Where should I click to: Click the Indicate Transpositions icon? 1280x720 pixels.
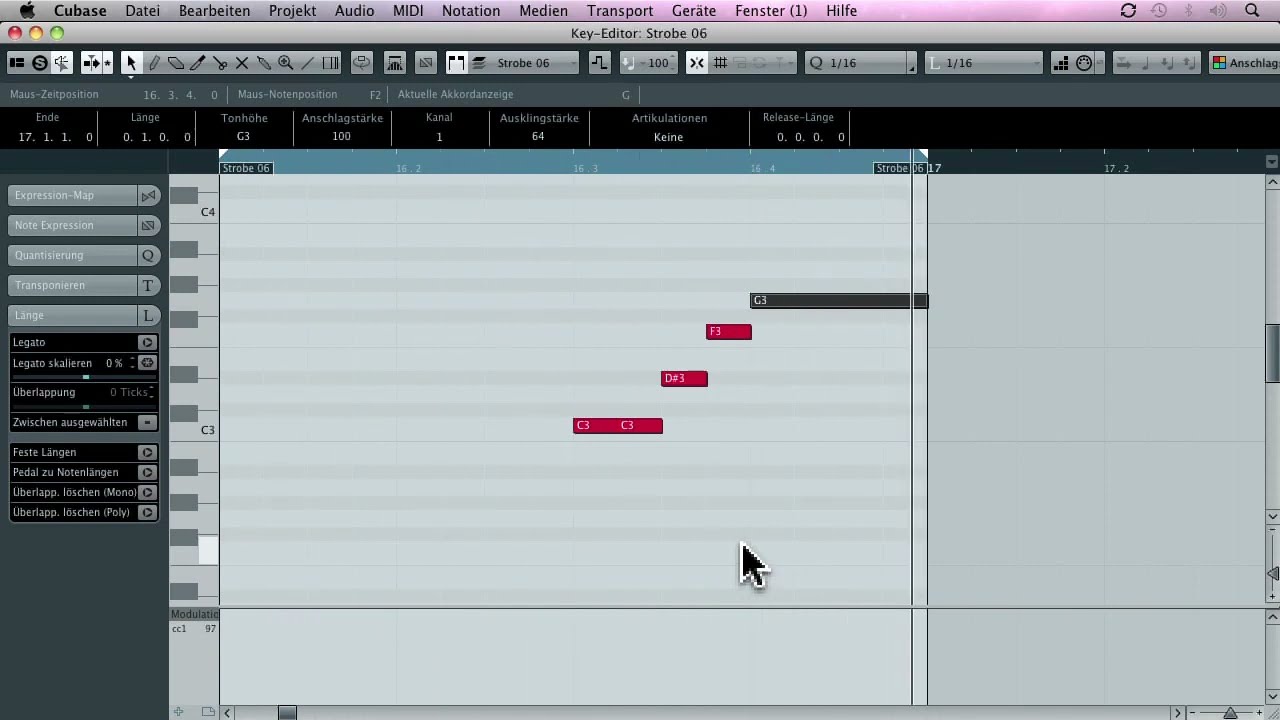[599, 63]
